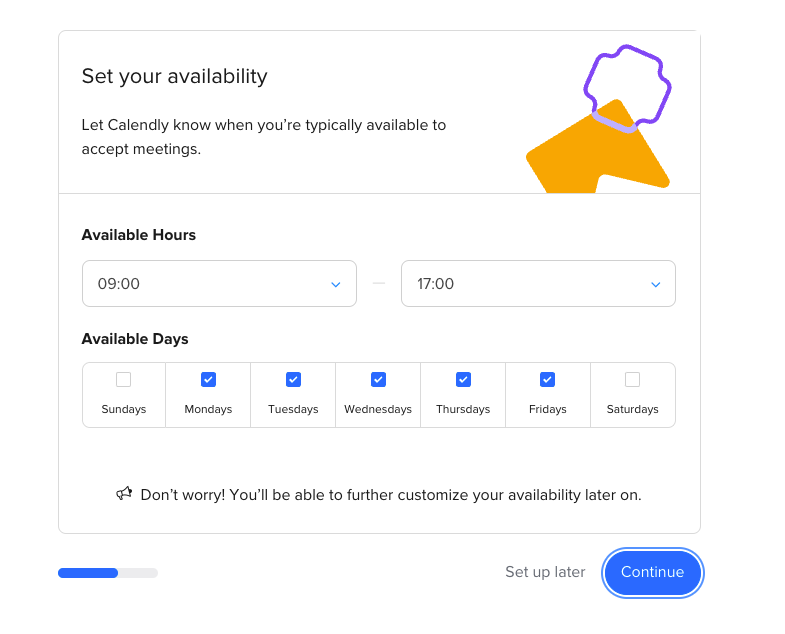Click the purple badge outline graphic

[627, 89]
